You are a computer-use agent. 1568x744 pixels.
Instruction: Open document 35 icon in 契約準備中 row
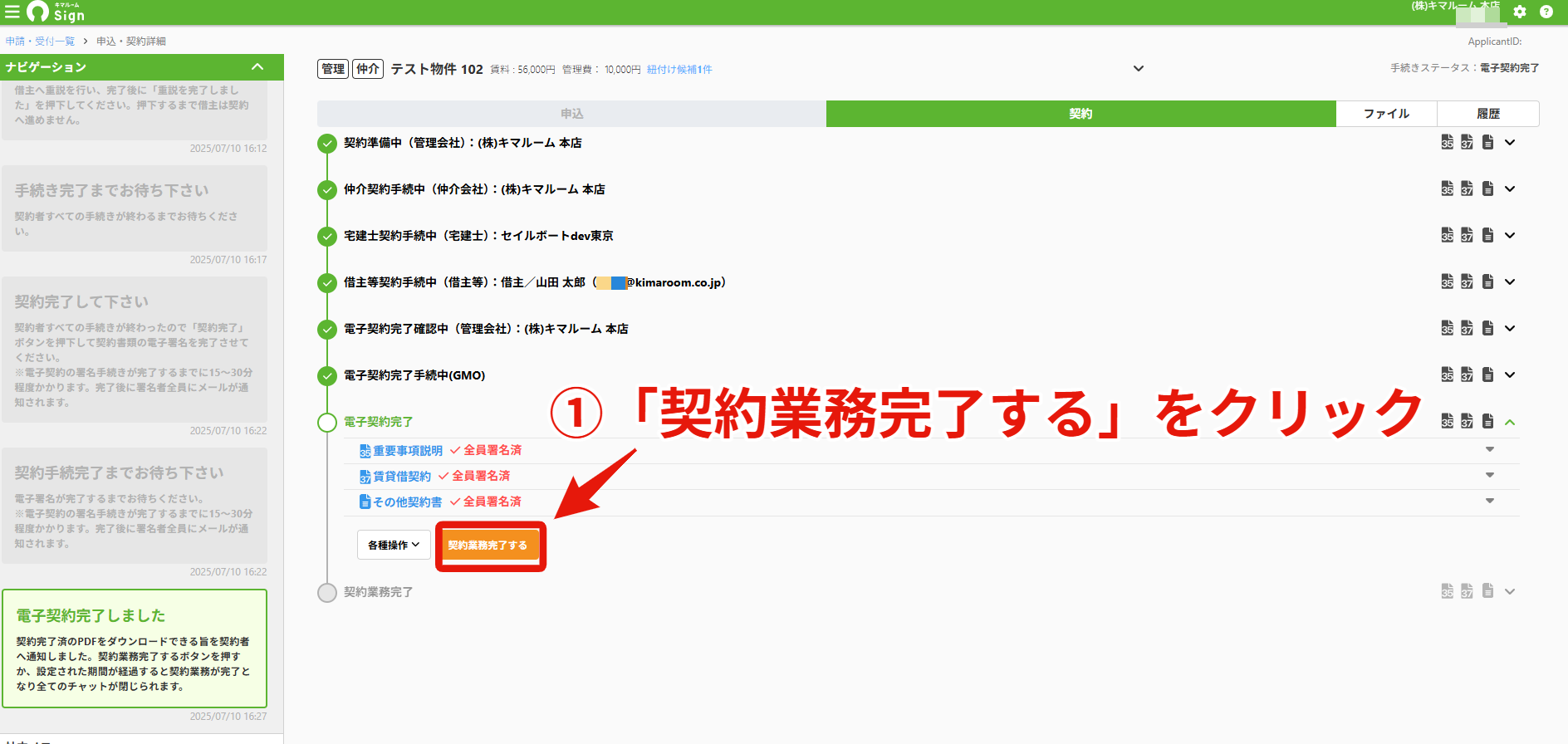click(1448, 142)
